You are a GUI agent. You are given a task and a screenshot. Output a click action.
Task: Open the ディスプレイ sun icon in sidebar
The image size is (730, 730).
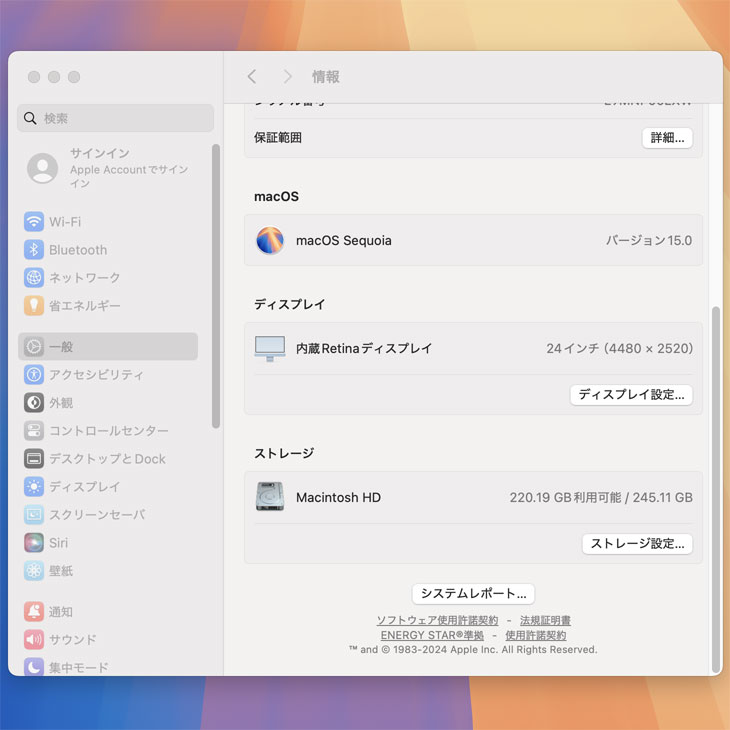34,487
